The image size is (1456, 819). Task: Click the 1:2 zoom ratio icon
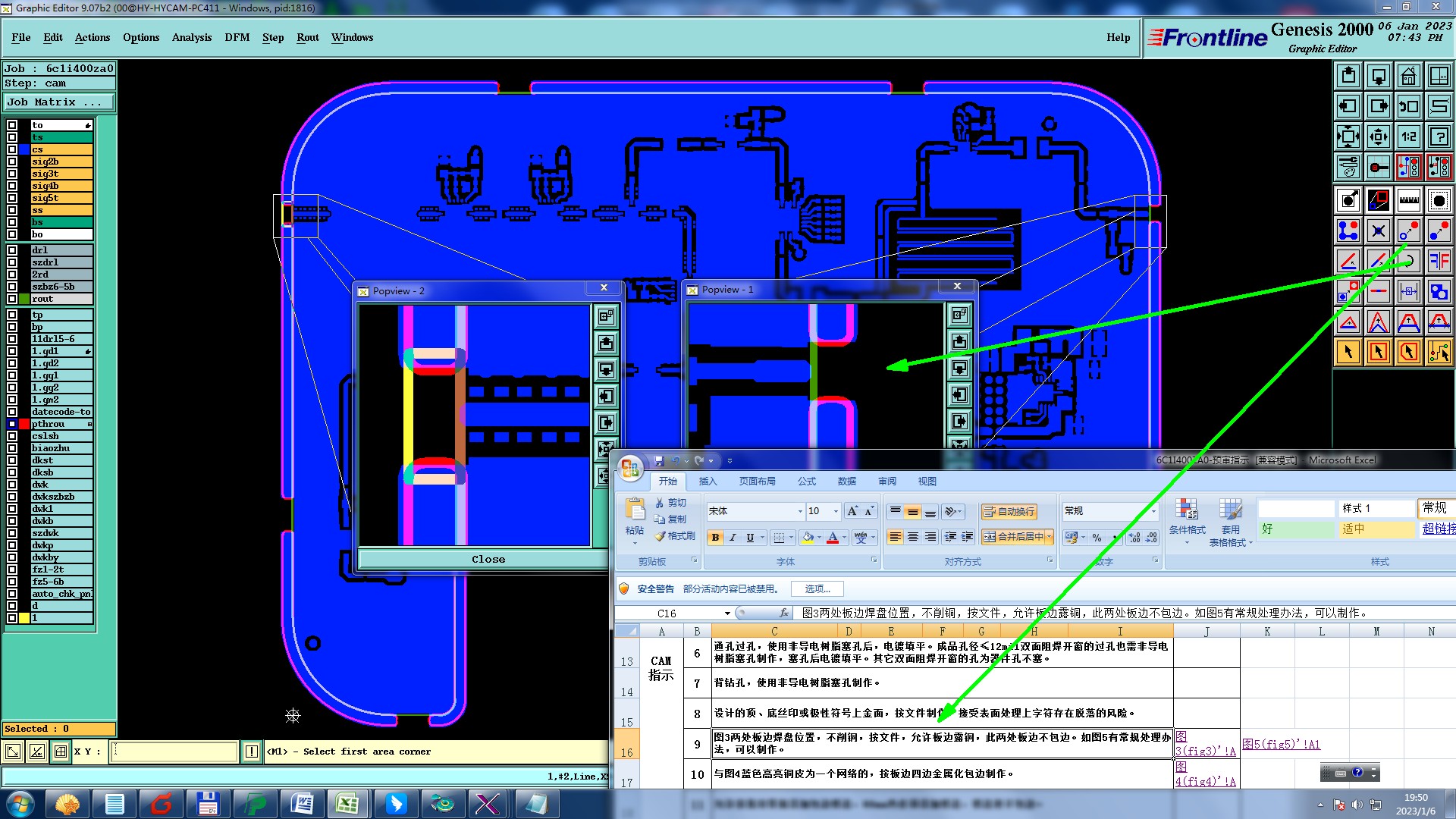click(1408, 136)
